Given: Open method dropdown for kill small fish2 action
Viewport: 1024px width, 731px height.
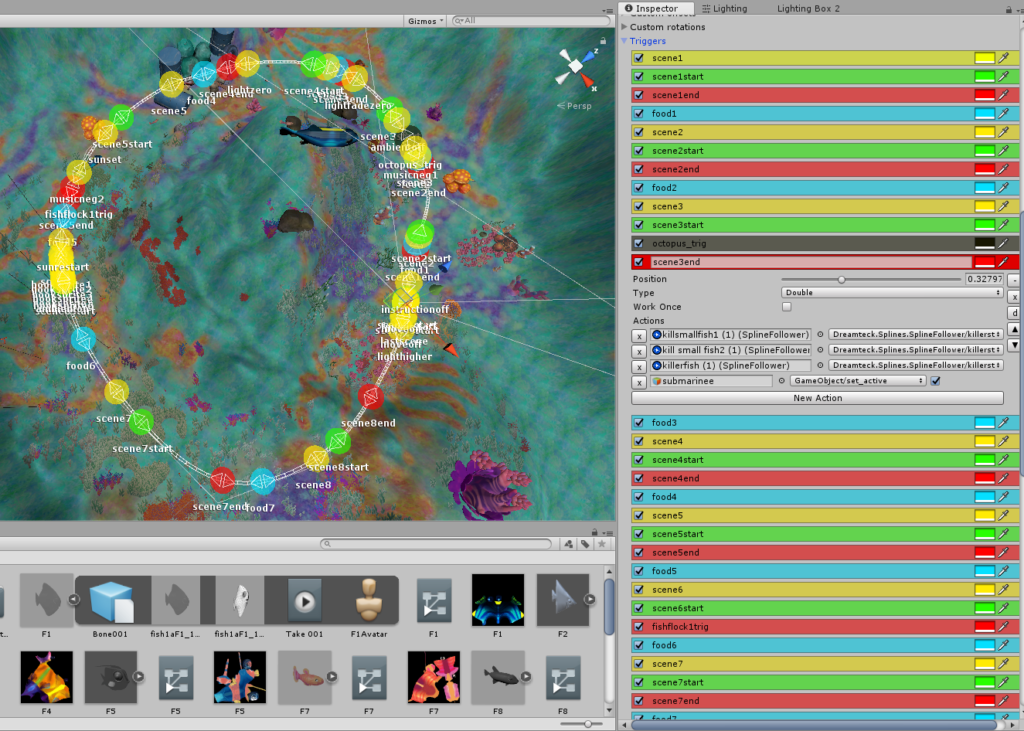Looking at the screenshot, I should point(916,350).
